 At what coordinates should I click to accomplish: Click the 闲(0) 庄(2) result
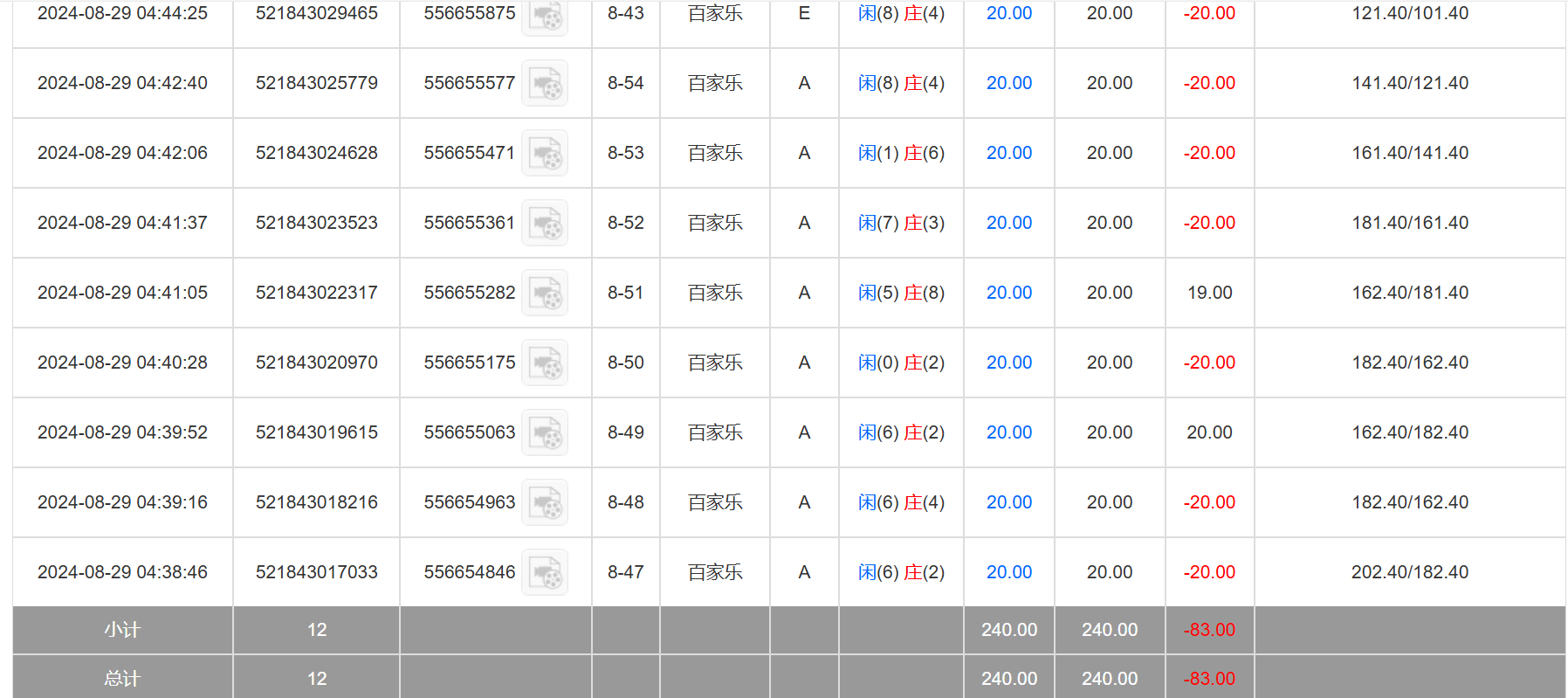(x=901, y=363)
